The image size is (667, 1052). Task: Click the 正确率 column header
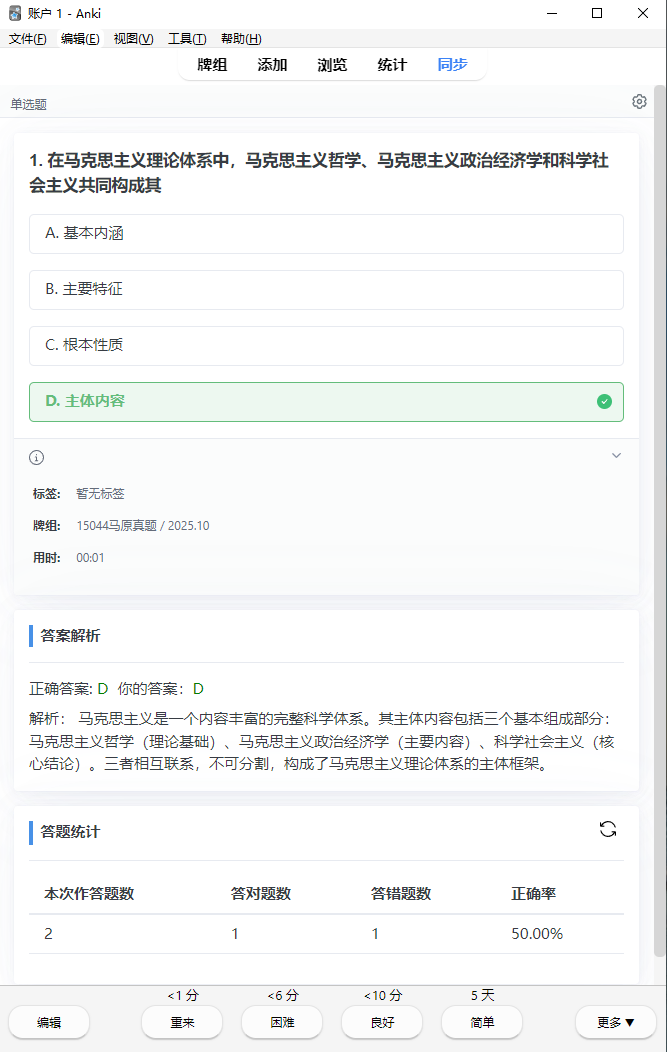(533, 894)
